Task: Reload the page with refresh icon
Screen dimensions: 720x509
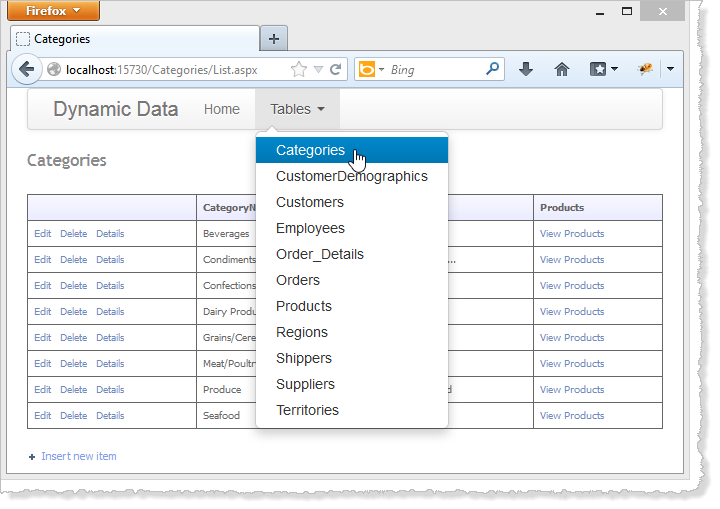Action: (x=335, y=70)
